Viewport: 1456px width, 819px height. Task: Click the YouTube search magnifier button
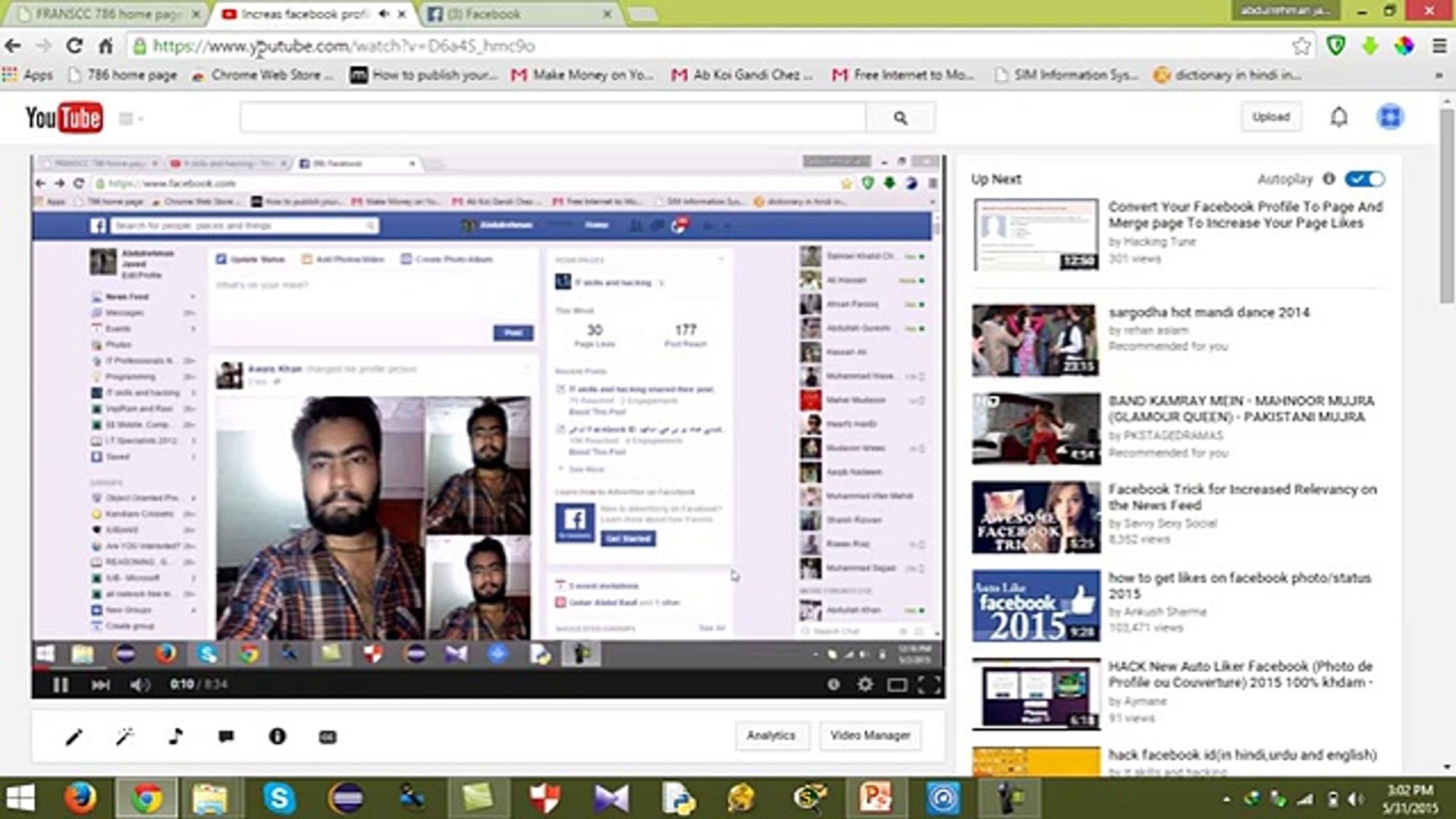click(900, 118)
